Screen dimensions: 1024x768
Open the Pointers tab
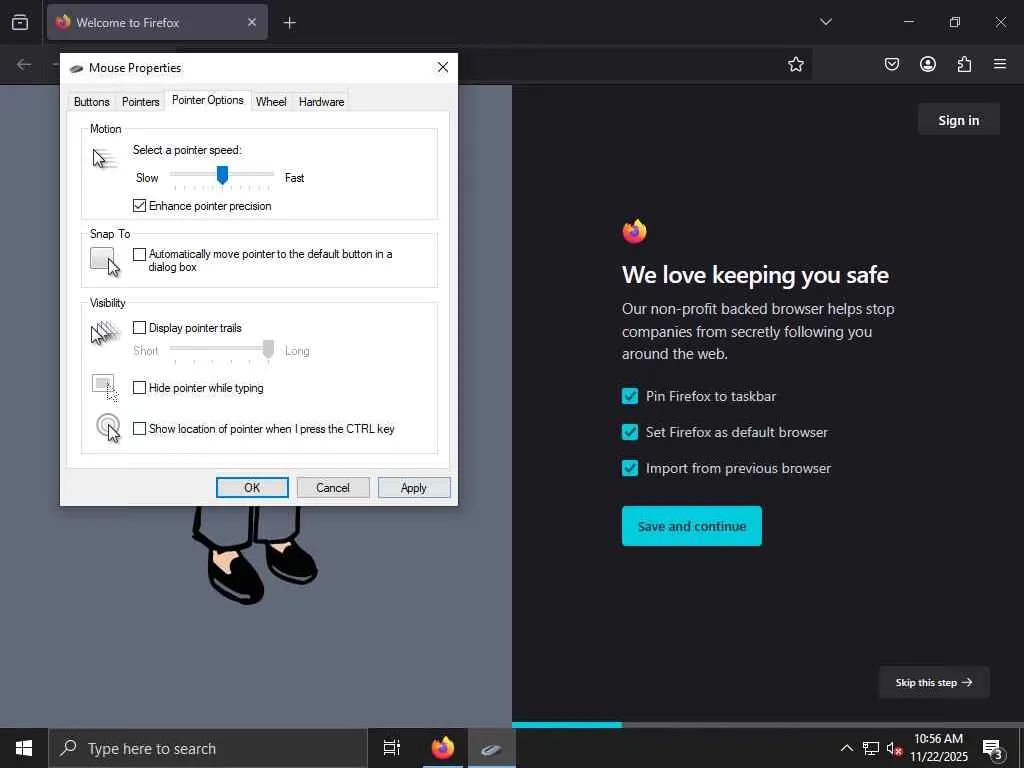coord(140,102)
